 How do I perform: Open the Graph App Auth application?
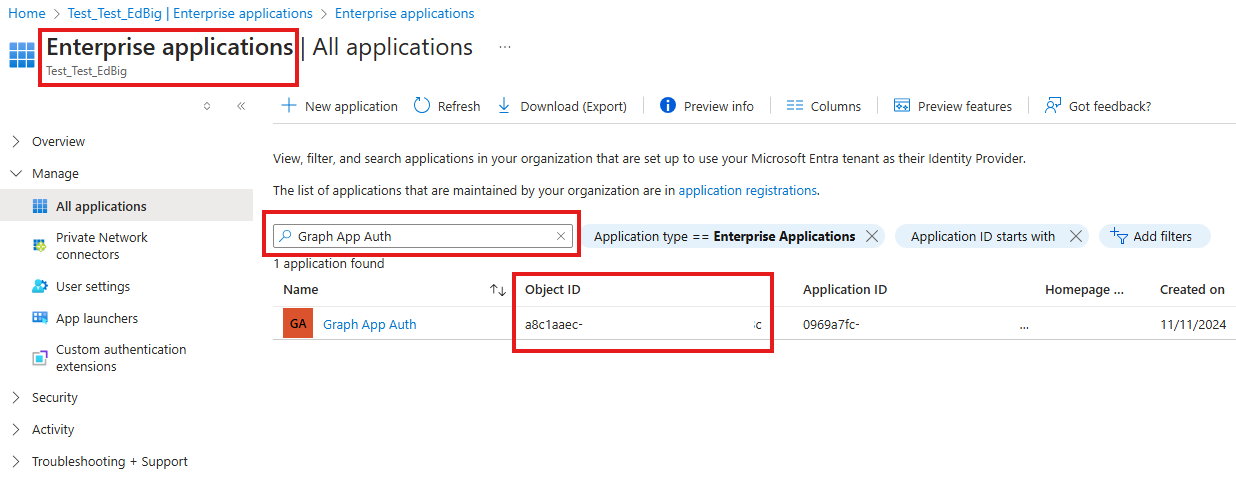(370, 324)
